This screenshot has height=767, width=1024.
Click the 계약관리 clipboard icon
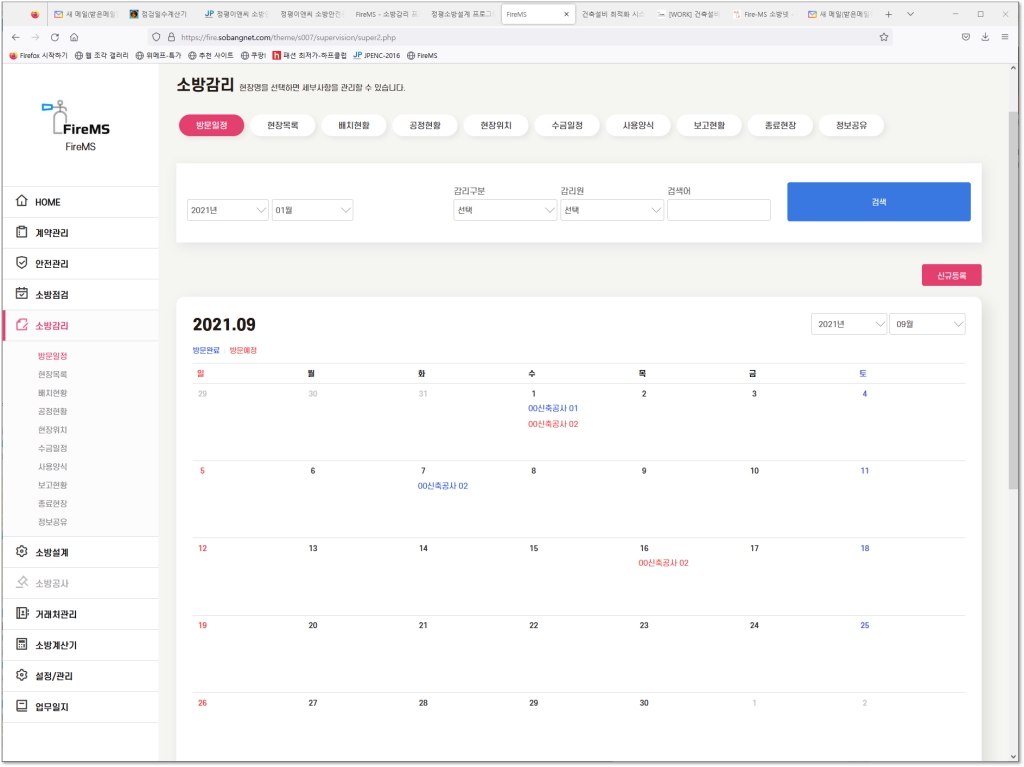21,233
